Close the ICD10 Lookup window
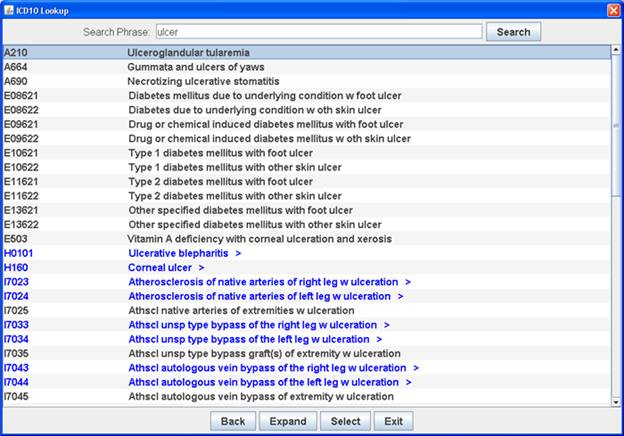Image resolution: width=624 pixels, height=436 pixels. (614, 10)
